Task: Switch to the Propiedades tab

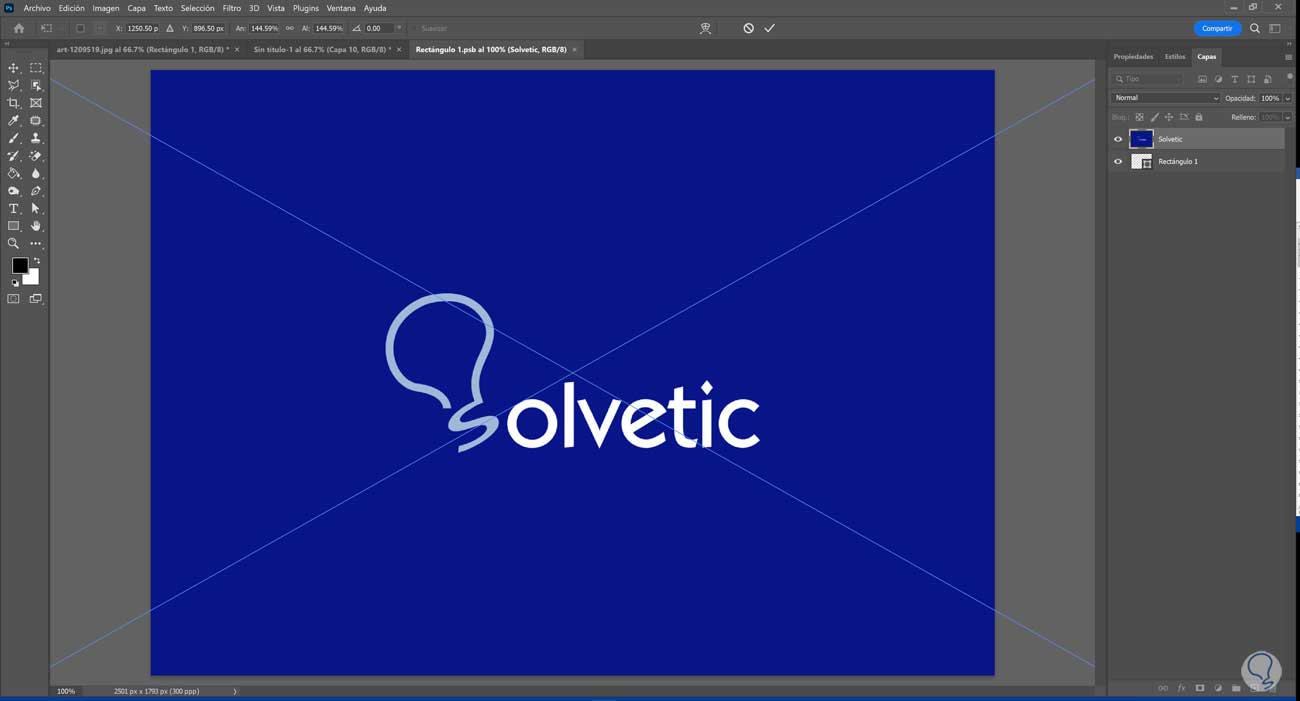Action: point(1133,57)
